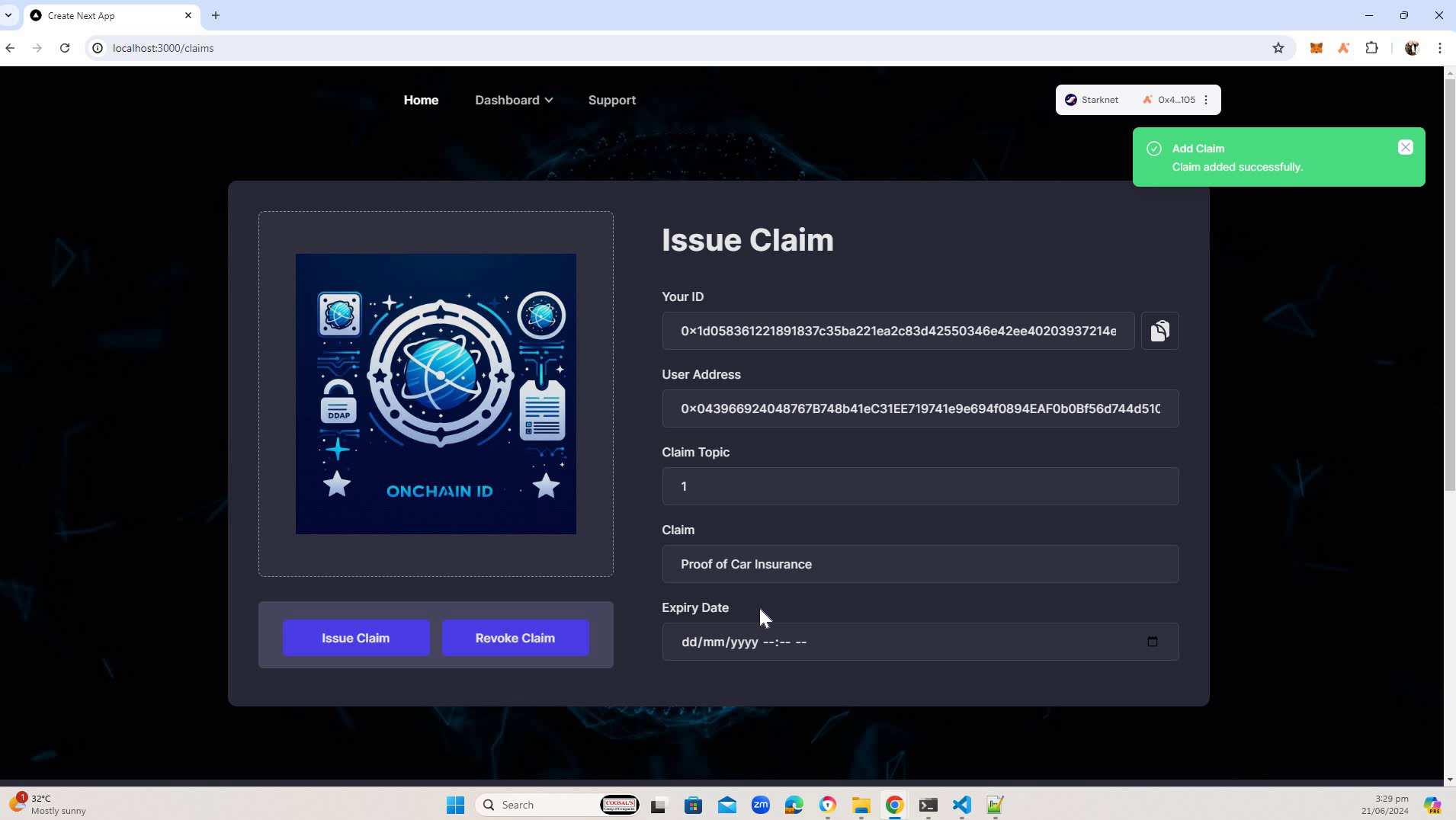Screen dimensions: 1456x820
Task: Expand the Dashboard dropdown menu
Action: [x=514, y=100]
